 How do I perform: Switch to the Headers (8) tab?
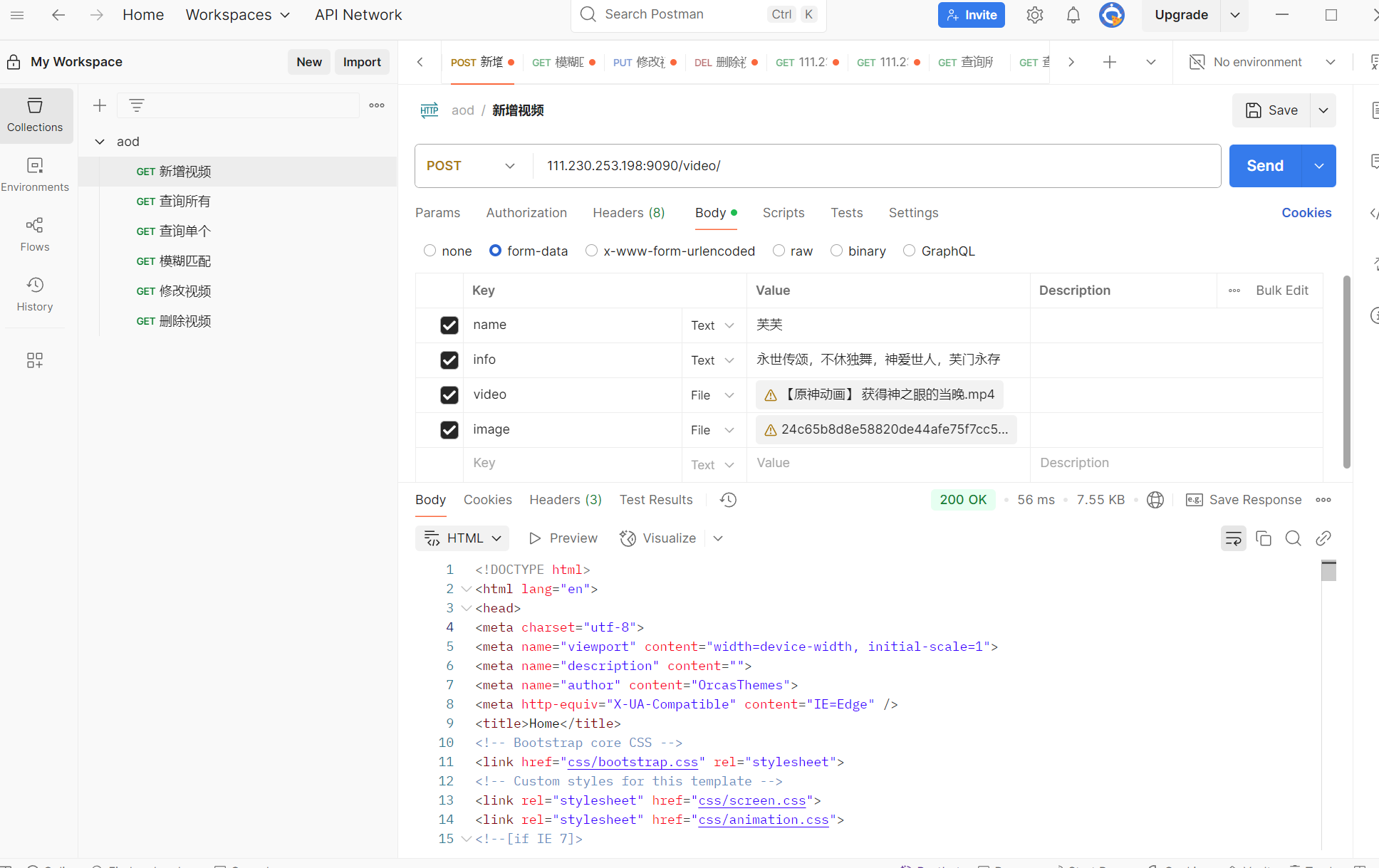tap(628, 213)
